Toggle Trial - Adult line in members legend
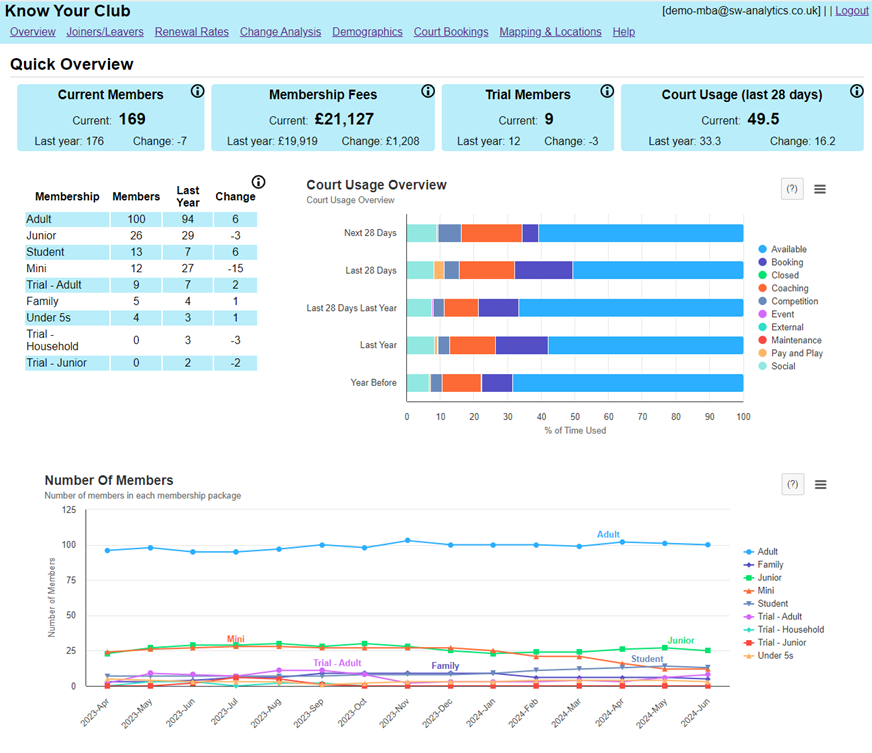The width and height of the screenshot is (872, 753). click(x=773, y=616)
